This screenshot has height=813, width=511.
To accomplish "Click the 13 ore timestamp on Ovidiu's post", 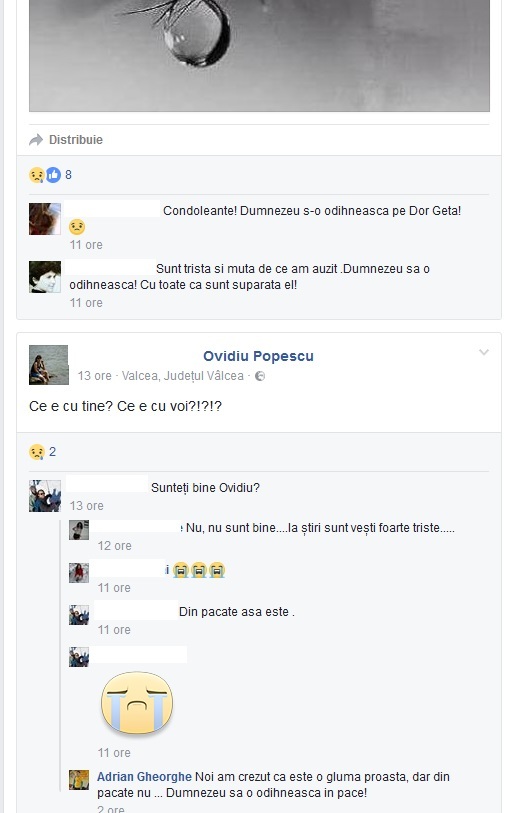I will [94, 376].
